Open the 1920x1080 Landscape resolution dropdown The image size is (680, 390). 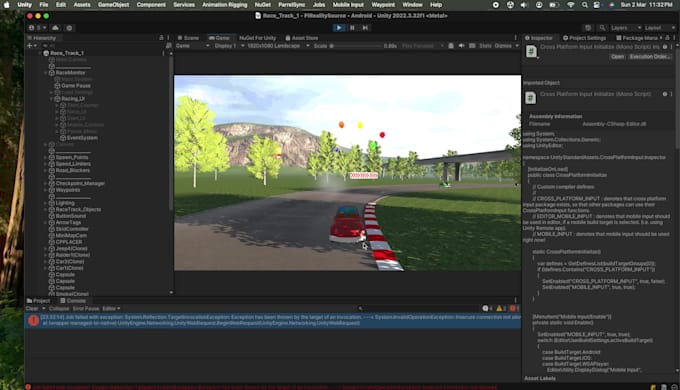tap(278, 46)
